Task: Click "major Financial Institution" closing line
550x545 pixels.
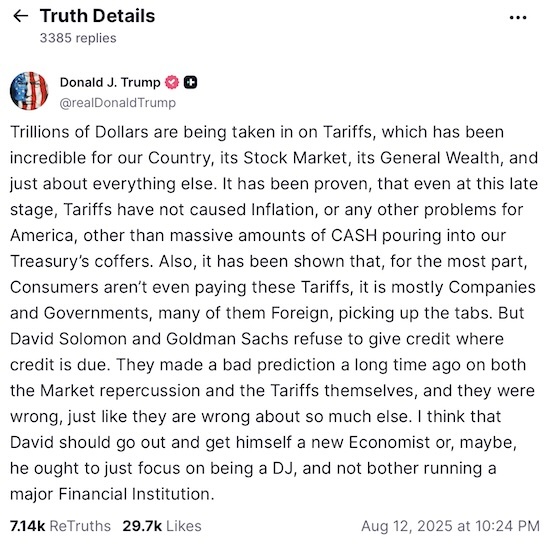Action: click(112, 494)
